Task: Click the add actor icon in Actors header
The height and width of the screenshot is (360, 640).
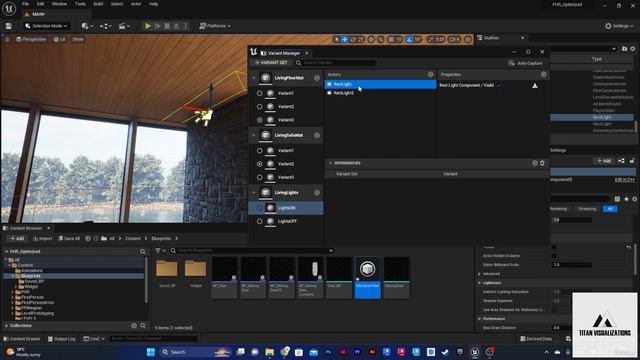Action: (x=430, y=75)
